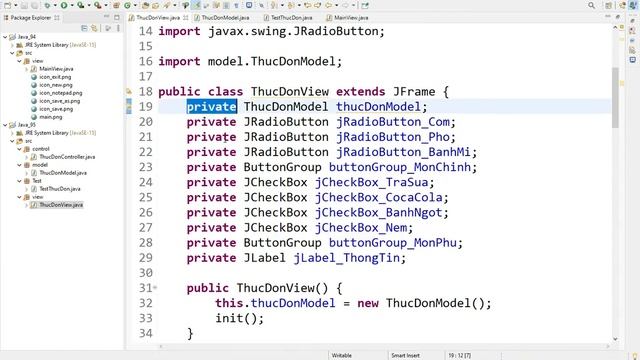Click the Save All toolbar icon

pos(34,5)
